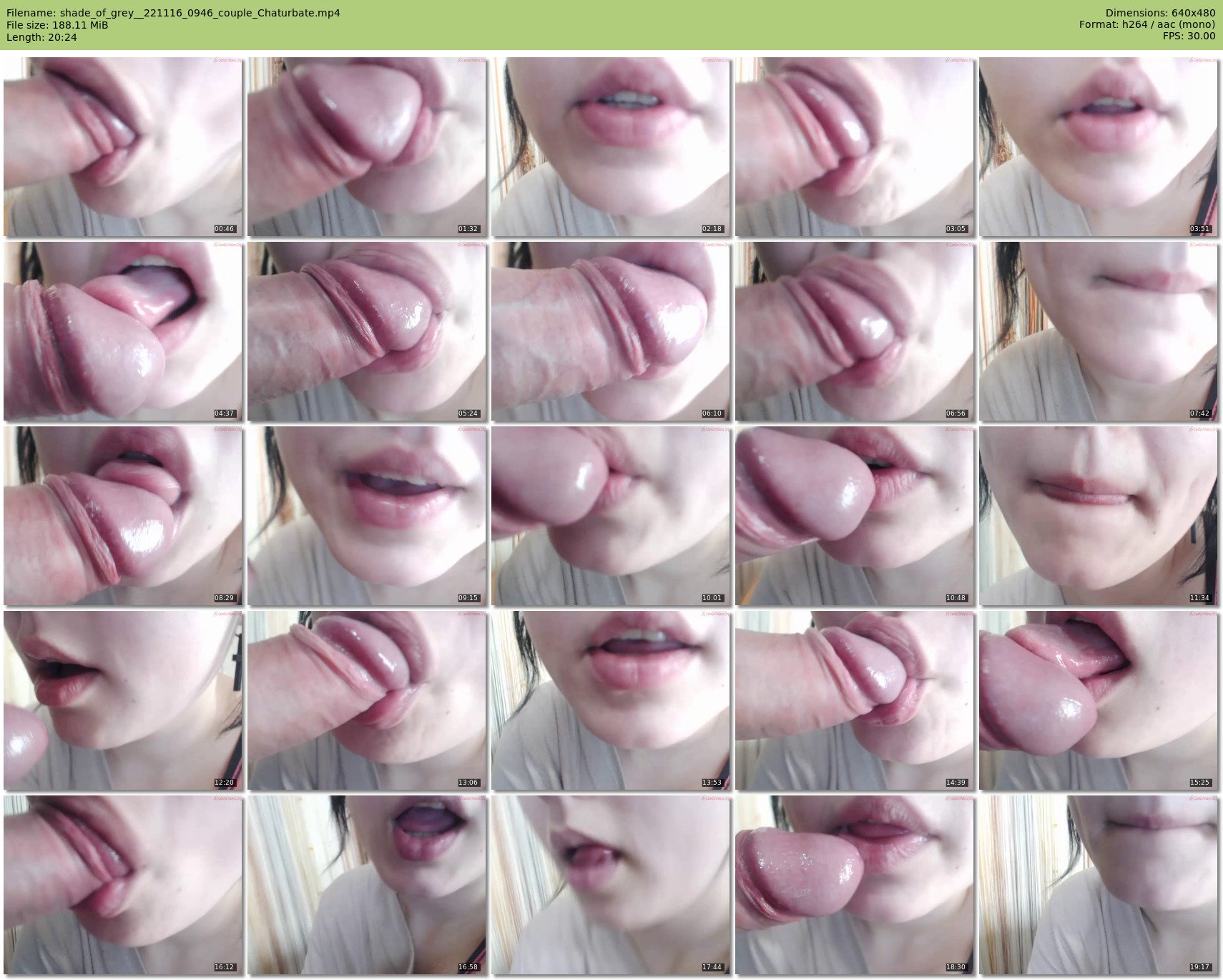This screenshot has width=1223, height=980.
Task: Select the frame marked 02:18
Action: [611, 147]
